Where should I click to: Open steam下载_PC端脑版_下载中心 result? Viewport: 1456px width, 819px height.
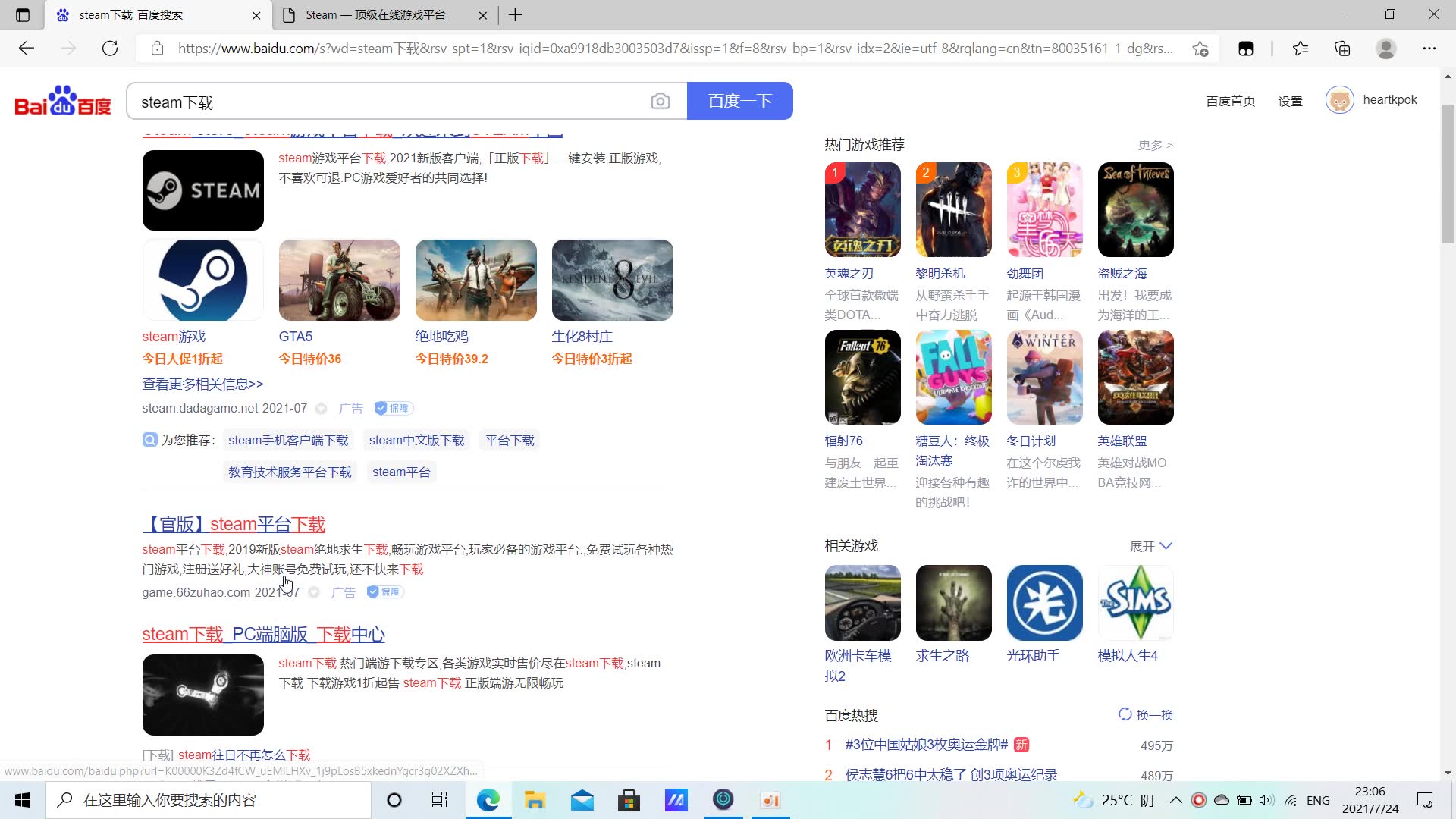coord(263,634)
